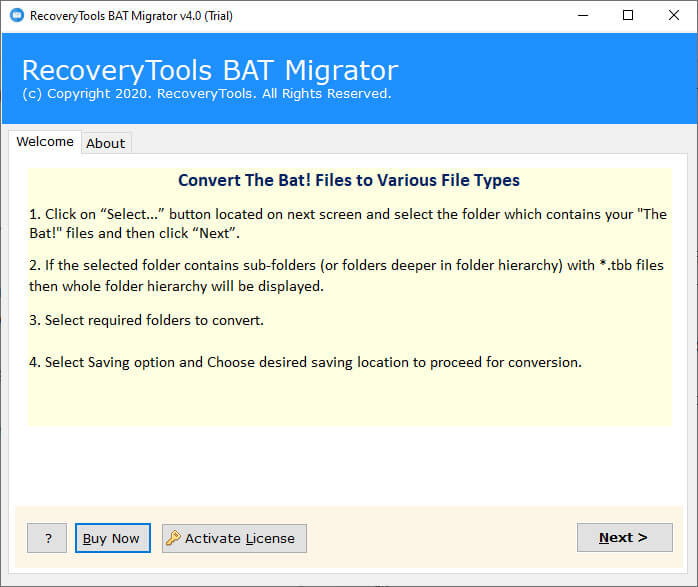Close the BAT Migrator window
The height and width of the screenshot is (587, 698).
point(674,16)
